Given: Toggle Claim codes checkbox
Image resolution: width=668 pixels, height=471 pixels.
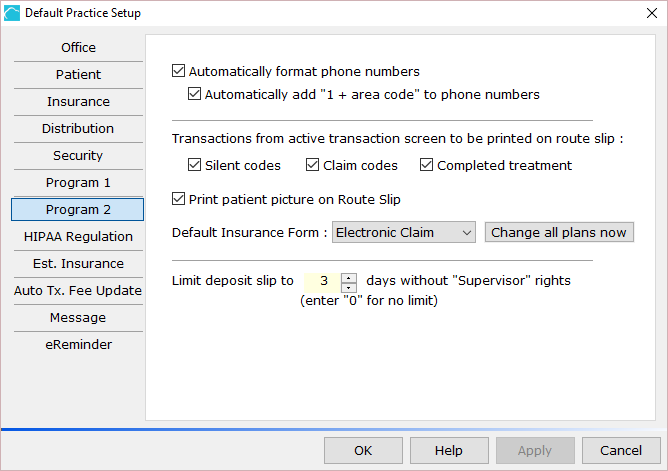Looking at the screenshot, I should pos(312,165).
